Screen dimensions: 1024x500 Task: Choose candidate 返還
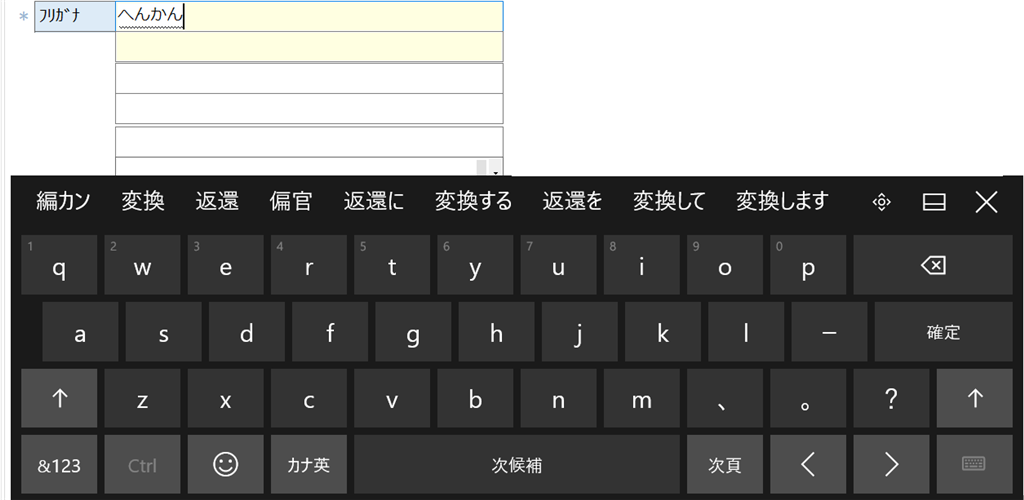coord(217,201)
